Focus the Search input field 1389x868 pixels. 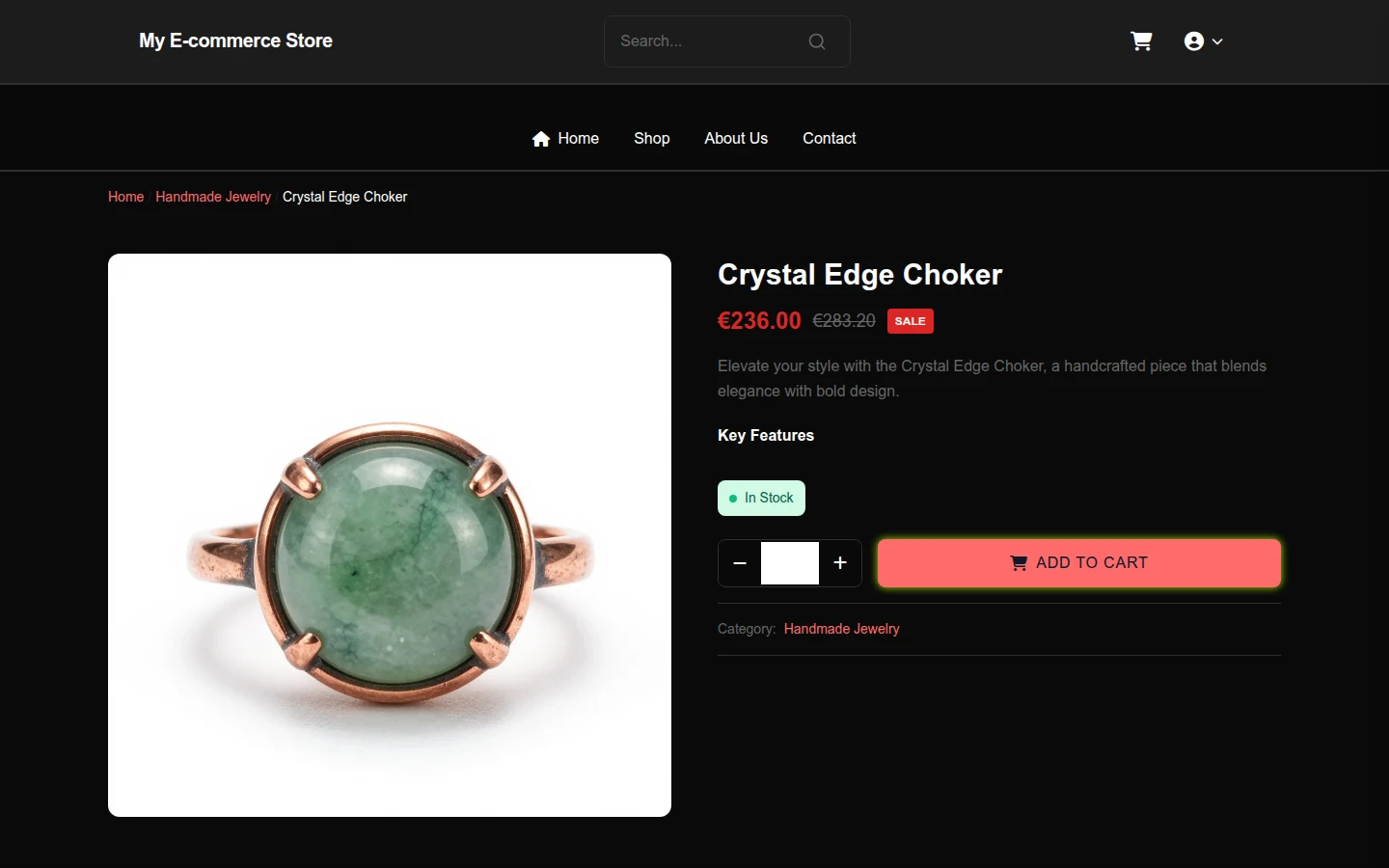709,41
